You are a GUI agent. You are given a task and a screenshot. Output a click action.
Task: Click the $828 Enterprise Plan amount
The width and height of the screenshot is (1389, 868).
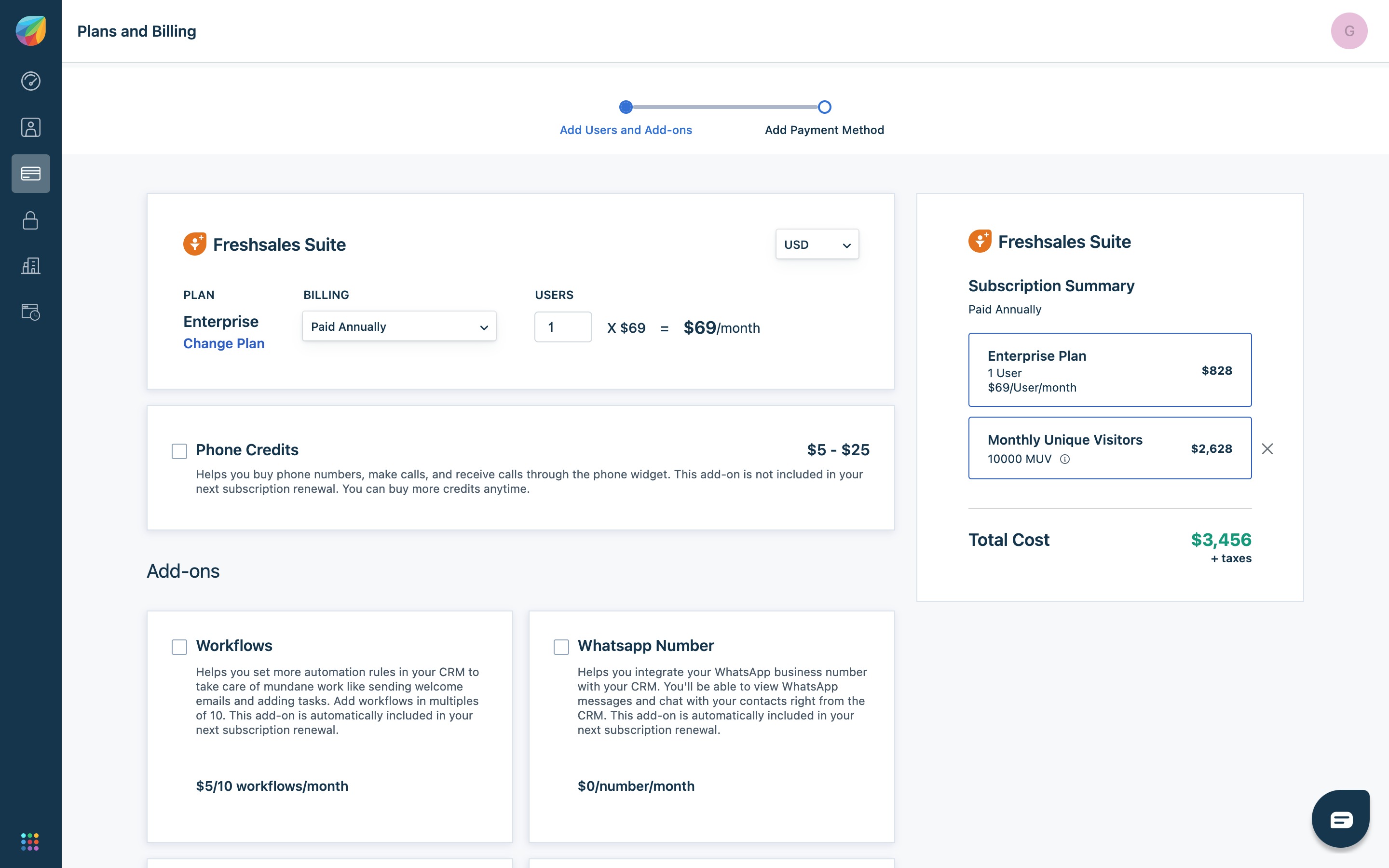(1217, 370)
